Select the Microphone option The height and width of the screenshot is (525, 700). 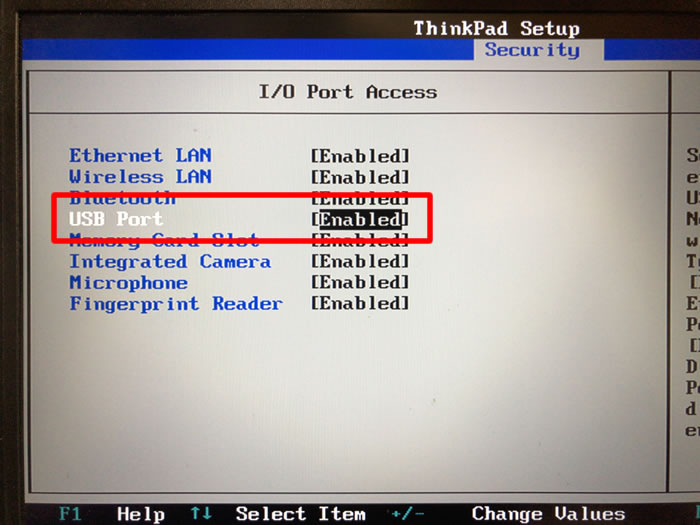tap(129, 283)
